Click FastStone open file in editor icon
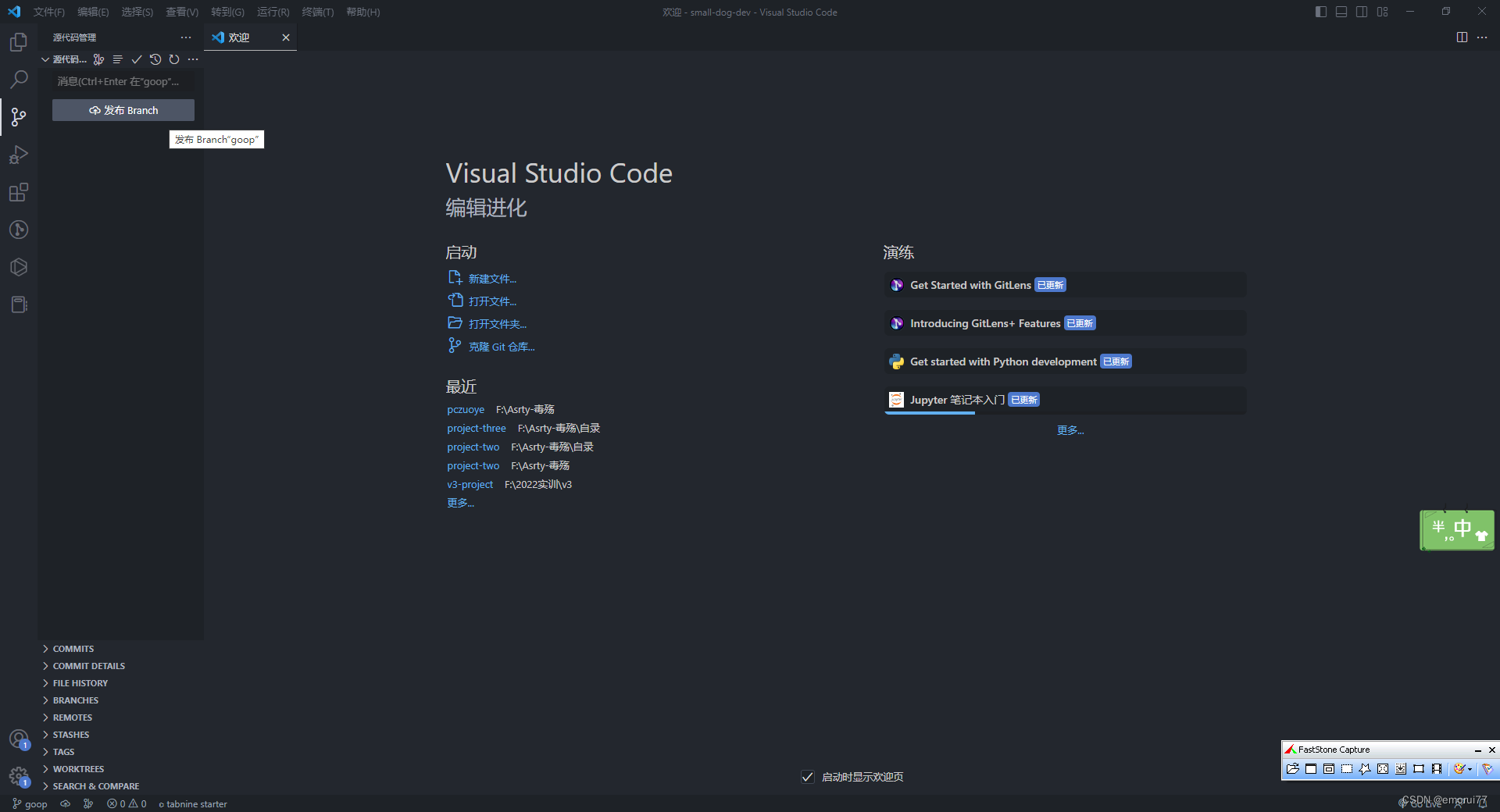Screen dimensions: 1500x812 pos(1293,769)
